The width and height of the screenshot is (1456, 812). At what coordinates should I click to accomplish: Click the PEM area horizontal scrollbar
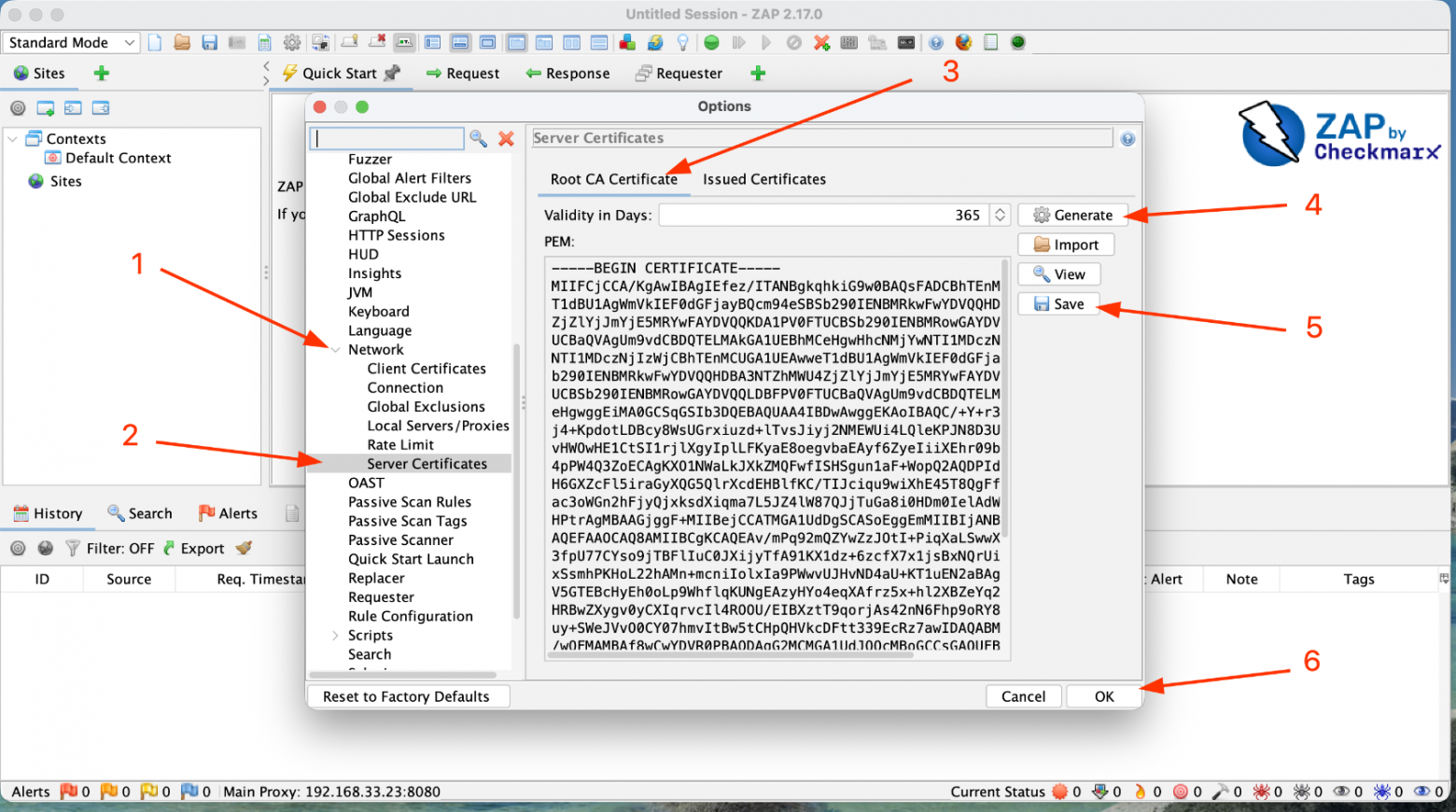pos(730,655)
